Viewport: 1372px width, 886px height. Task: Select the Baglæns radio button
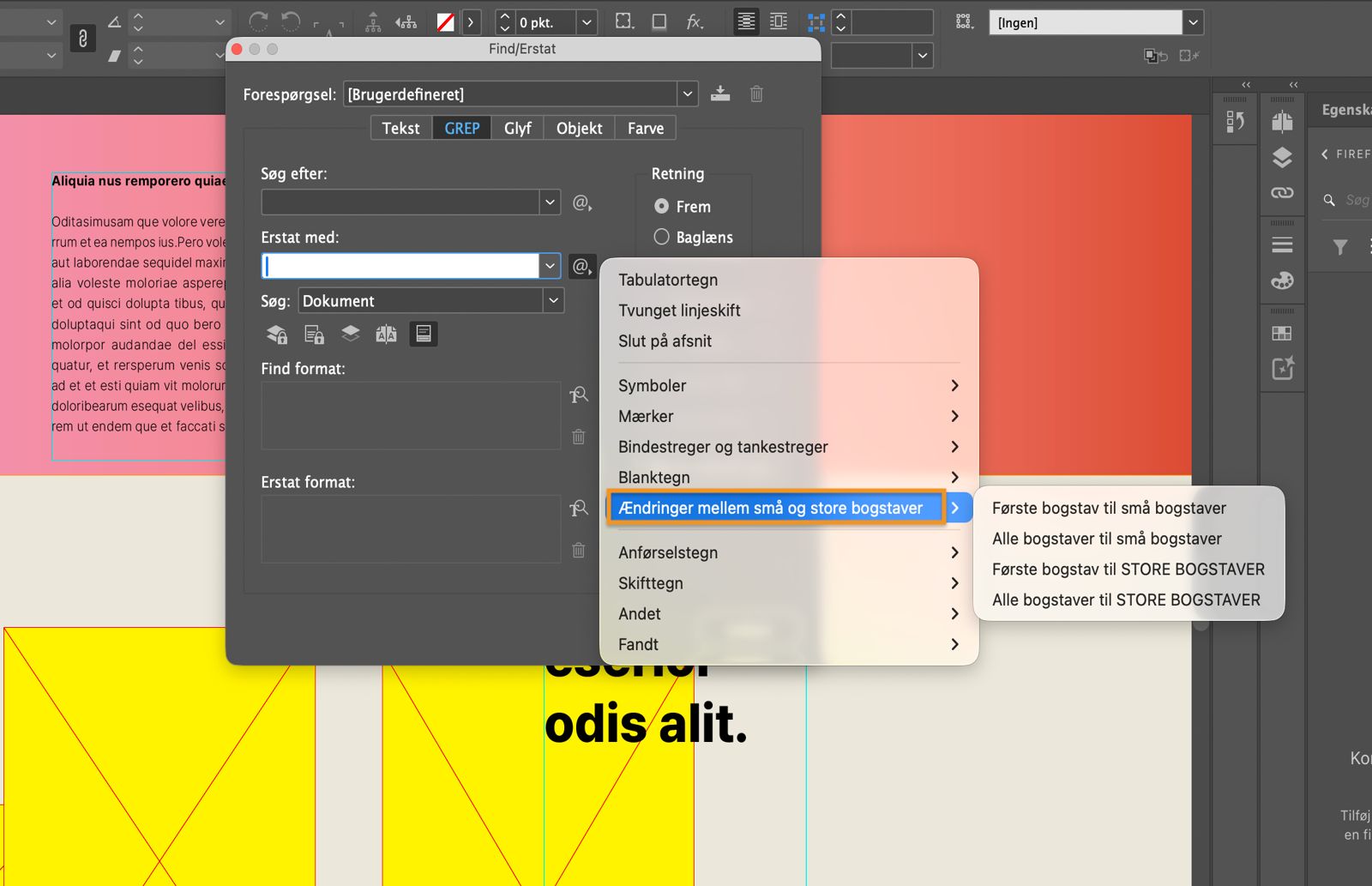coord(661,237)
